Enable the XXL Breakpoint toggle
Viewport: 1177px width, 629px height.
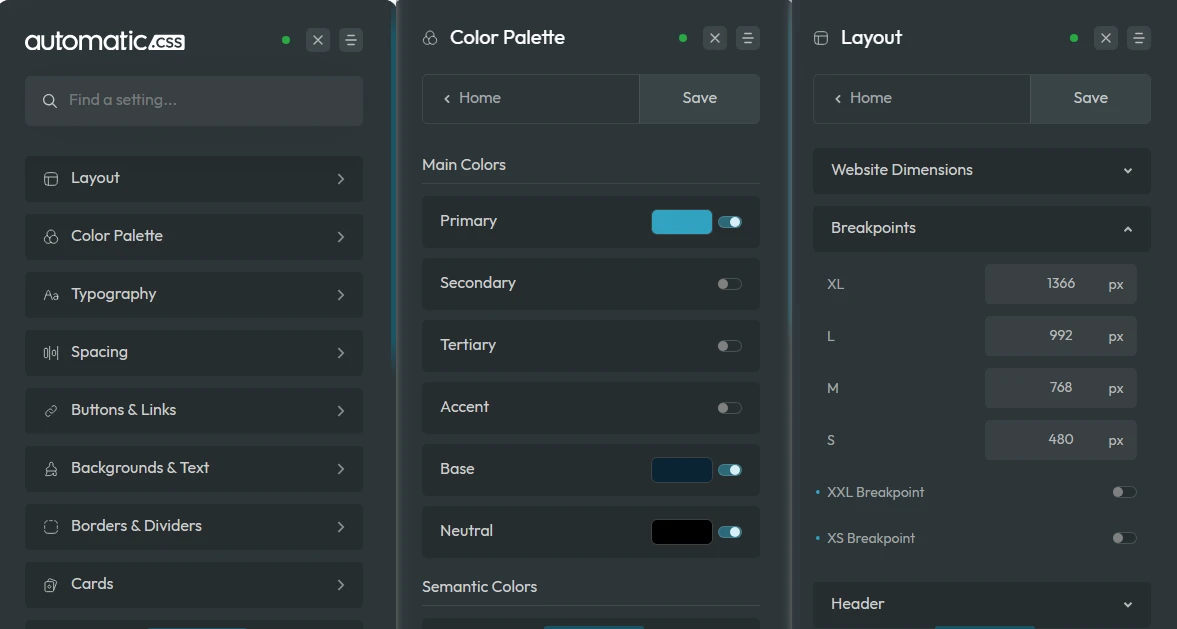1123,491
